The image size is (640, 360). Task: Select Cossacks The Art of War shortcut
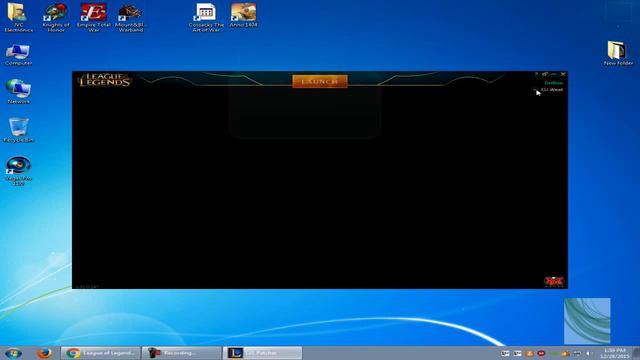coord(206,18)
